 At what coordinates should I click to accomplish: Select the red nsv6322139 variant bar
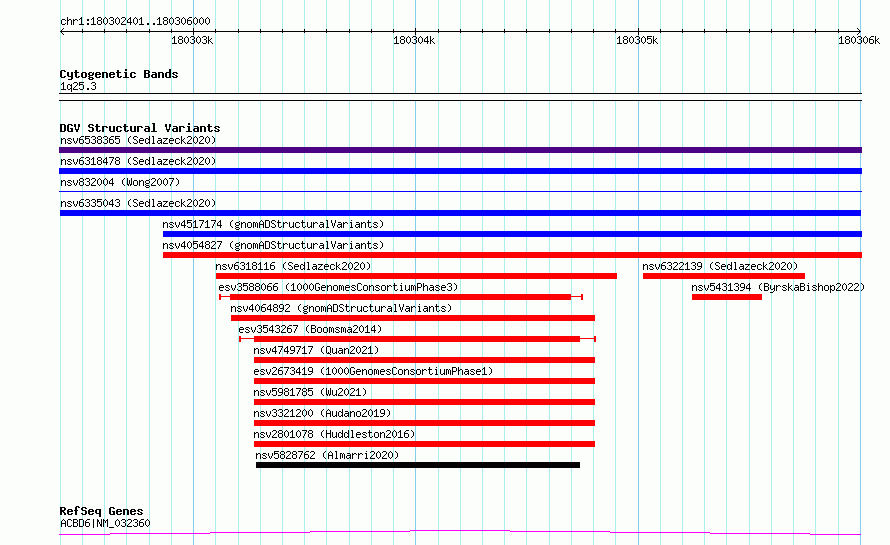(x=724, y=276)
